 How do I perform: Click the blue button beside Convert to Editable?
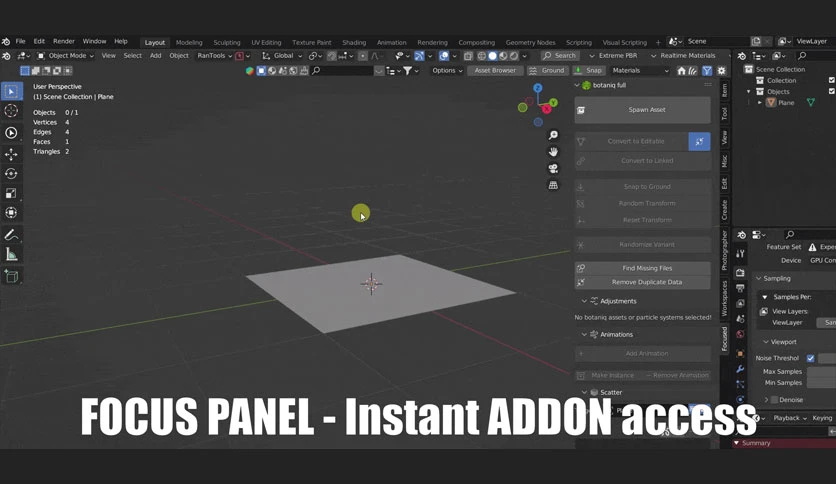(x=699, y=141)
